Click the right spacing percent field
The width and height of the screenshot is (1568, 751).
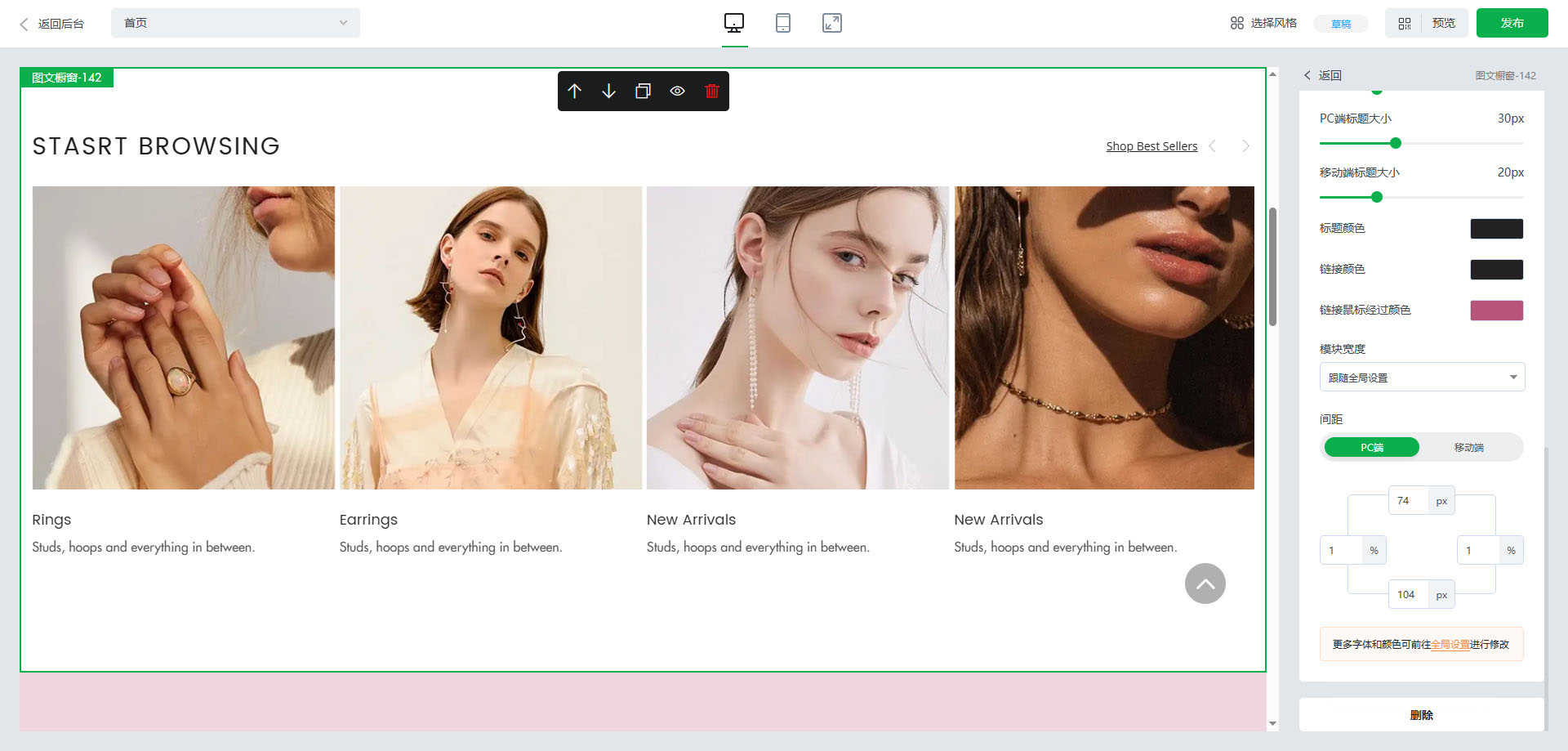pos(1478,550)
